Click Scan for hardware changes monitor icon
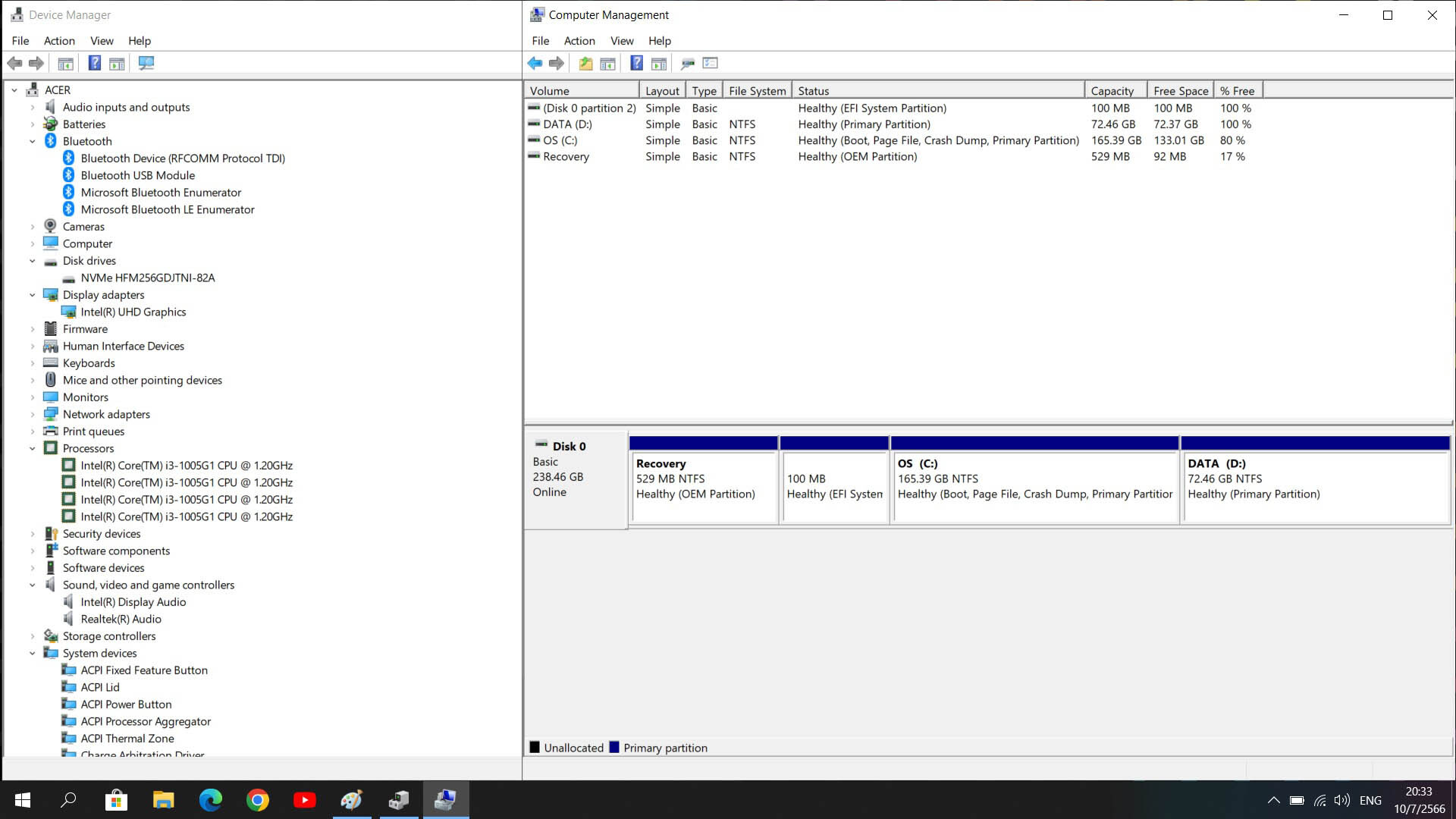 point(146,64)
